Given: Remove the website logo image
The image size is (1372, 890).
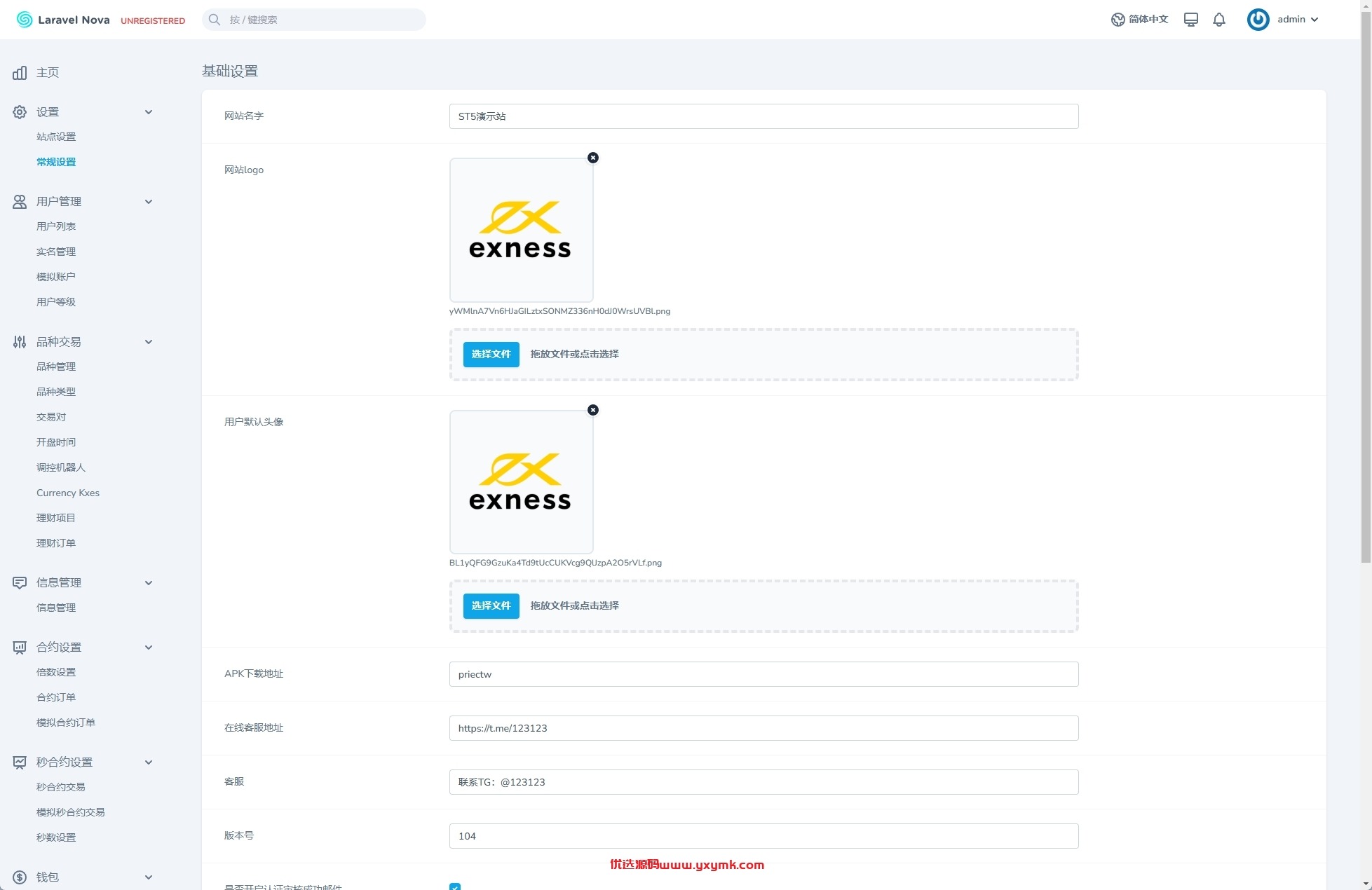Looking at the screenshot, I should (593, 158).
